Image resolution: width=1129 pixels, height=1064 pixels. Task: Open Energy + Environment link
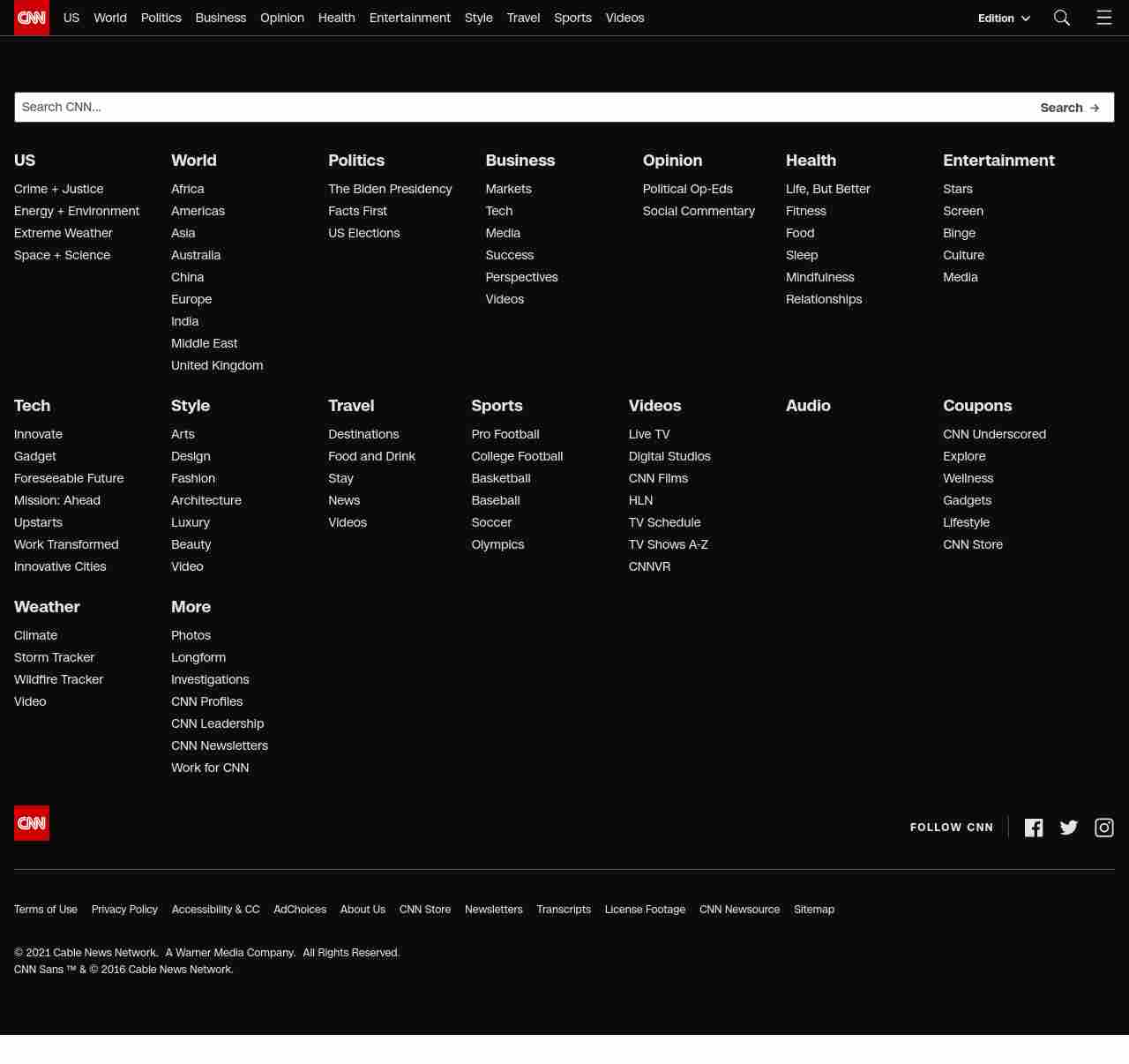pos(77,211)
